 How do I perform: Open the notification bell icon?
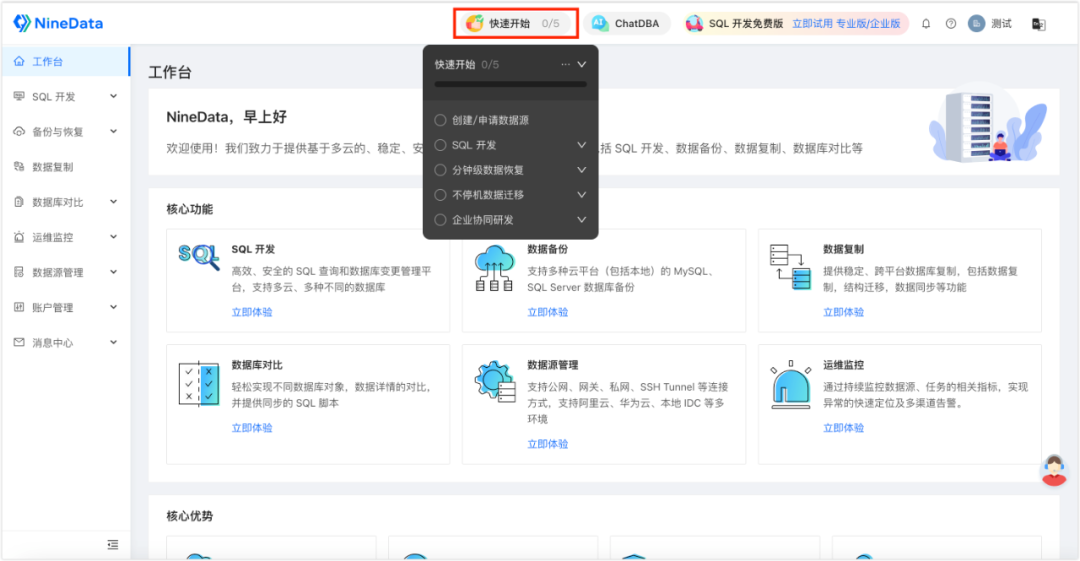click(926, 23)
